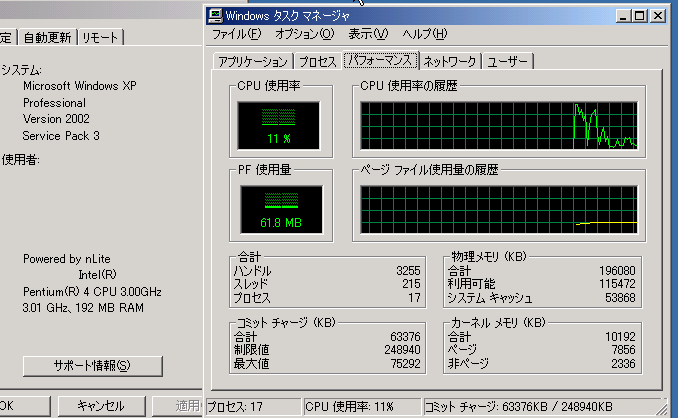Click the 非ページ label in kernel memory group
The height and width of the screenshot is (418, 678).
[468, 364]
